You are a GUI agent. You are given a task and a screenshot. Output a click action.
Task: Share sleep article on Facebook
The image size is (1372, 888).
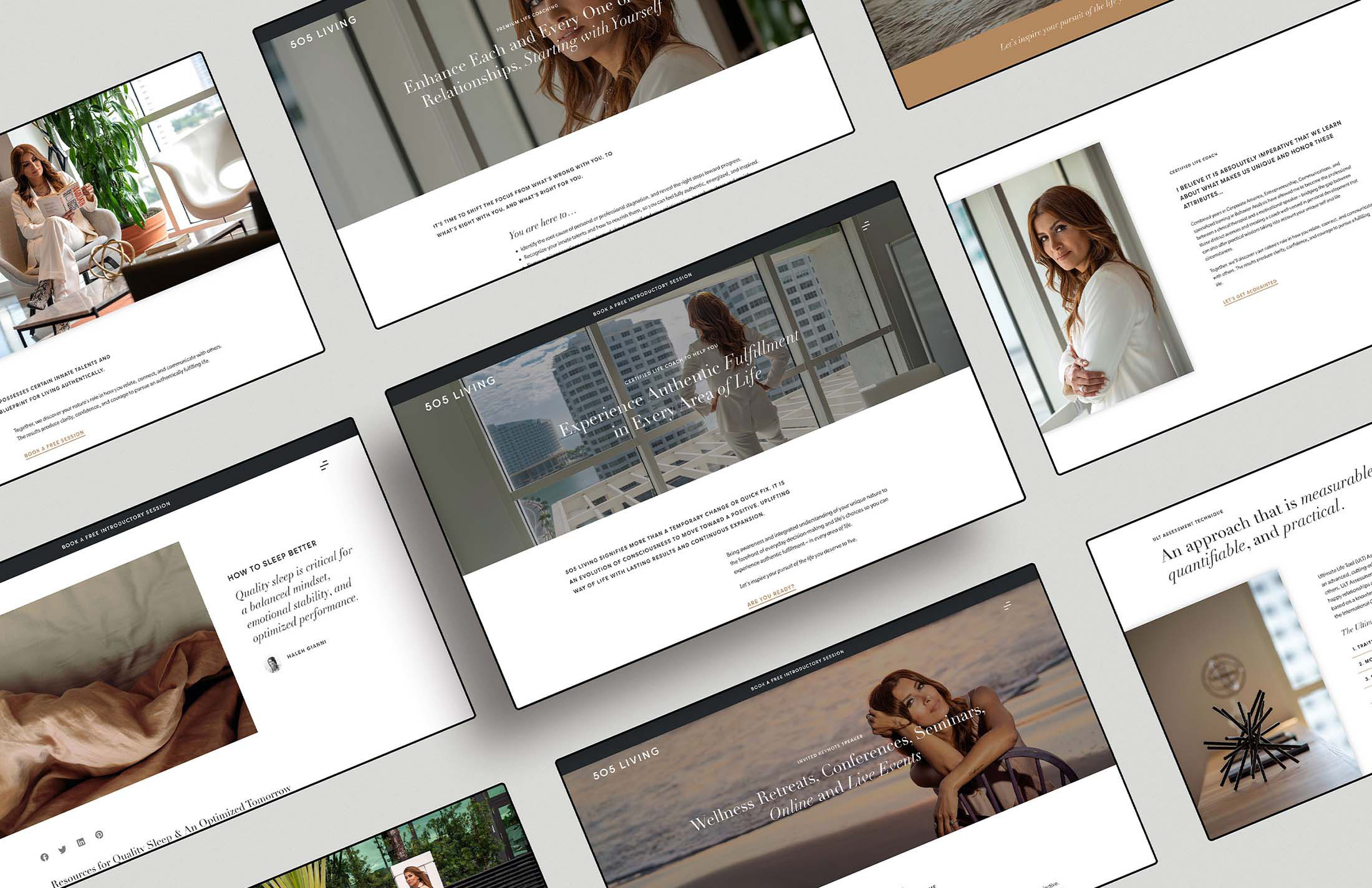pos(44,857)
